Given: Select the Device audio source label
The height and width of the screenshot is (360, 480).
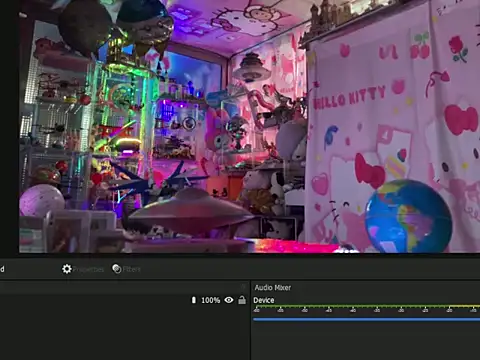Looking at the screenshot, I should click(264, 300).
